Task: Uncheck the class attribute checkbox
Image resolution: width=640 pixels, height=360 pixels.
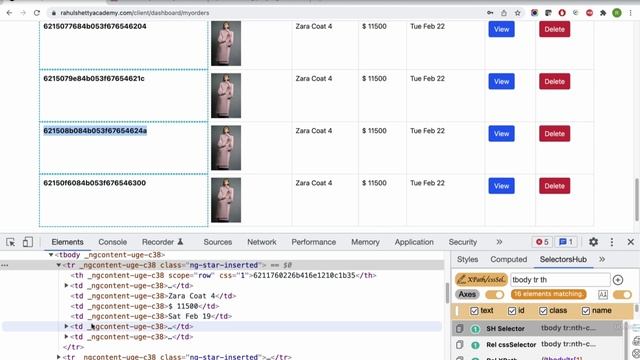Action: tap(543, 311)
